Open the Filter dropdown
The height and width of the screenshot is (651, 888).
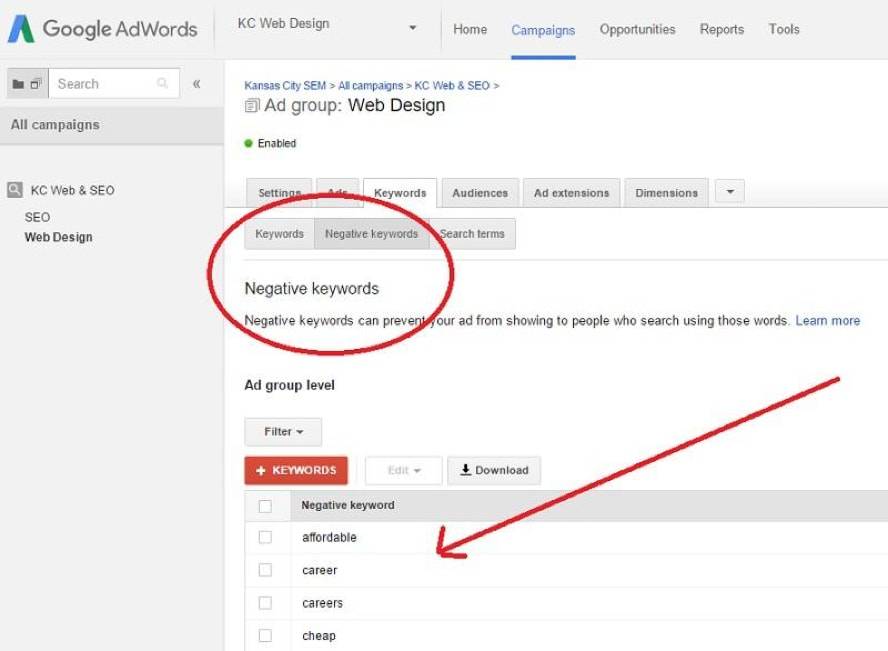[x=283, y=432]
